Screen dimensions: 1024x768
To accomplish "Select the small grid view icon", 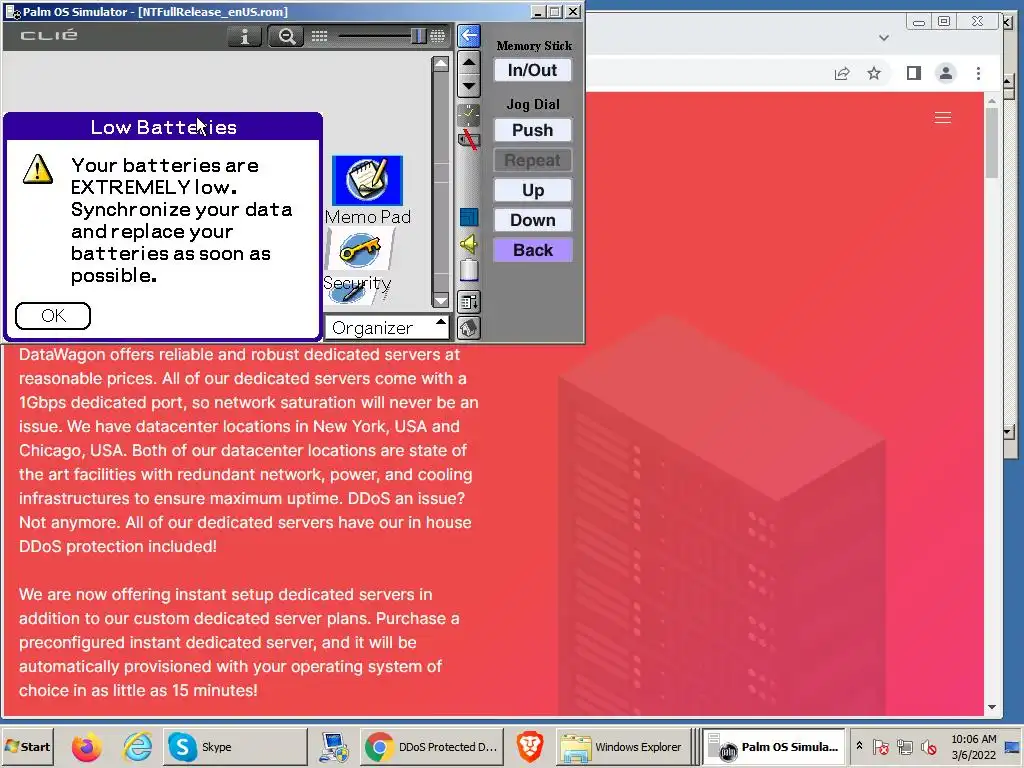I will pyautogui.click(x=319, y=36).
